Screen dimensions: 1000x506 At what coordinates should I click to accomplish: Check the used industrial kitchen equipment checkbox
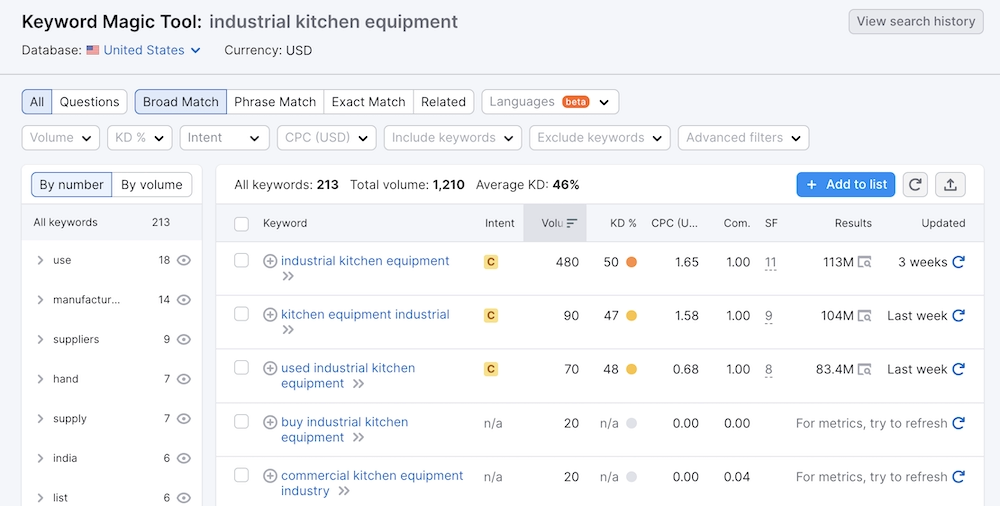(241, 368)
